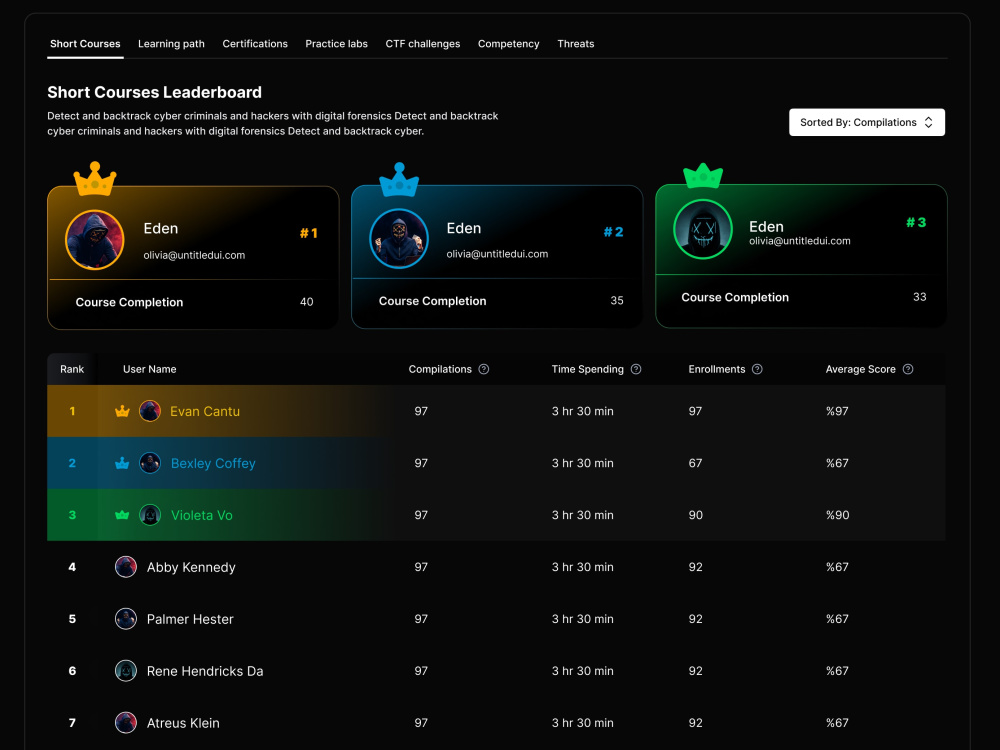Click Palmer Hester's avatar
This screenshot has height=750, width=1000.
126,619
